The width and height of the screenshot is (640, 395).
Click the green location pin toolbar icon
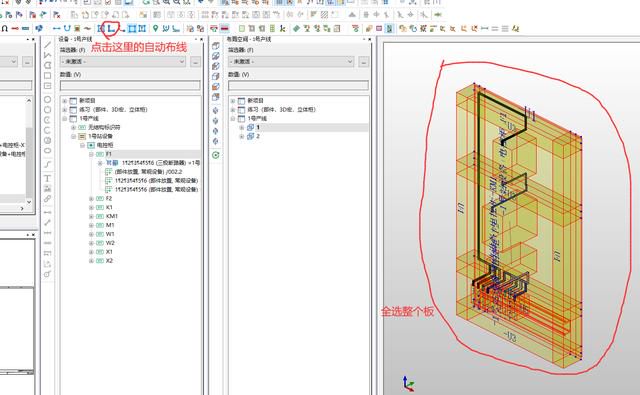pos(155,28)
